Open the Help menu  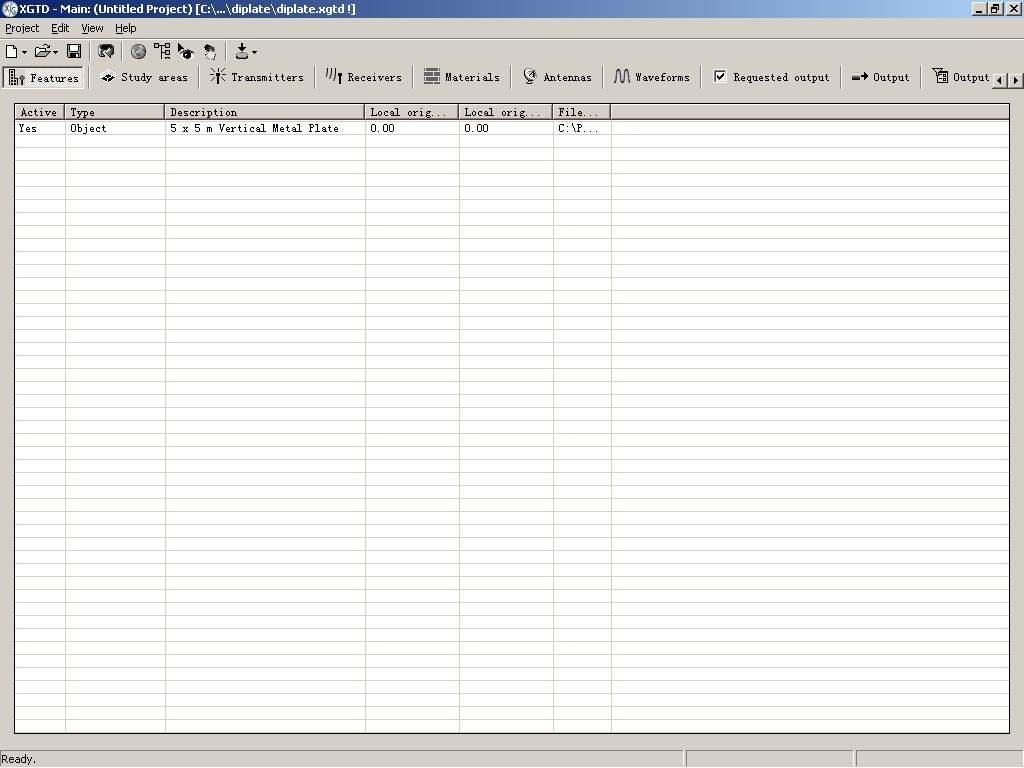[x=125, y=28]
